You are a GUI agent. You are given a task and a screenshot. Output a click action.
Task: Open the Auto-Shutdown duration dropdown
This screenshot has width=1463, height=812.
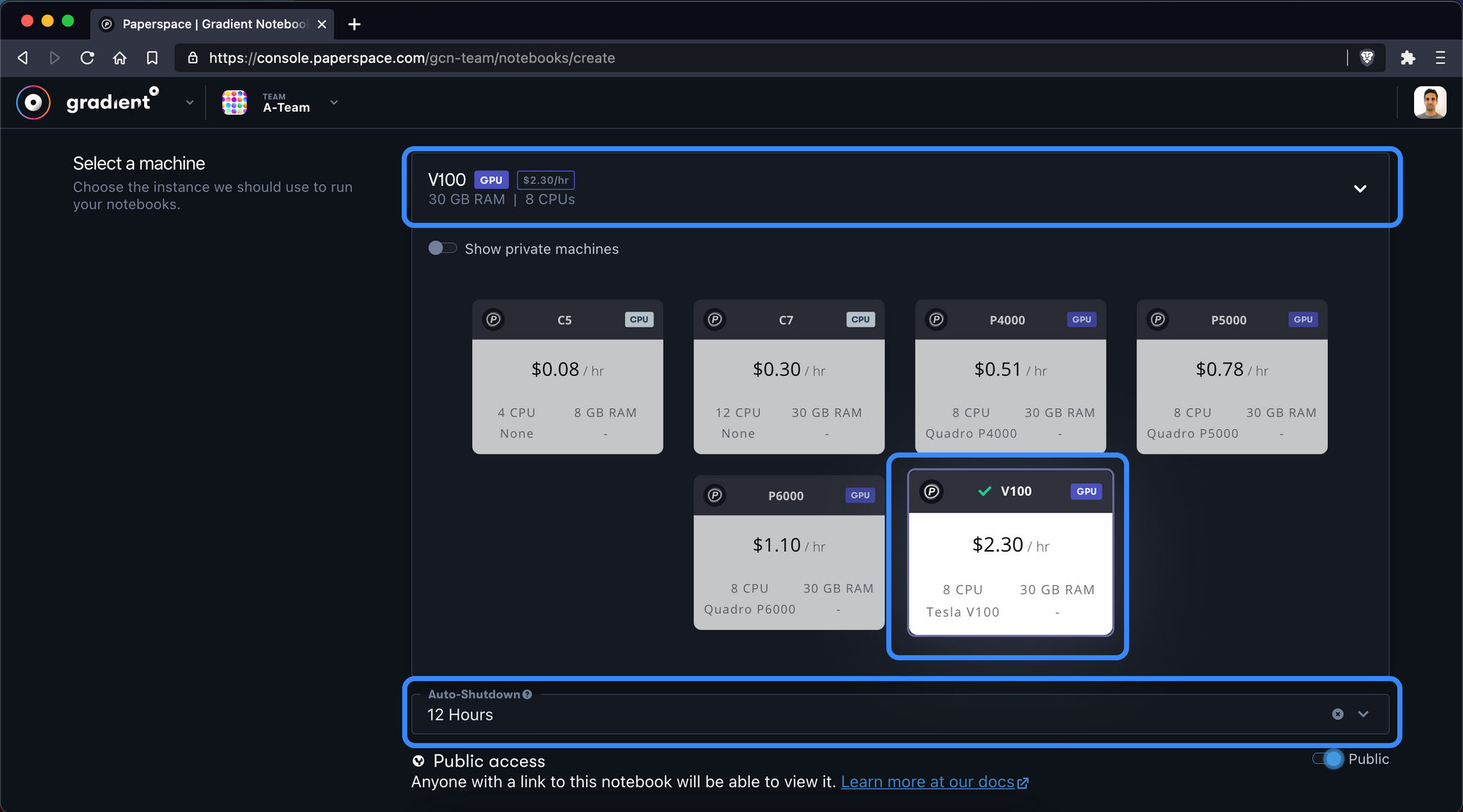(x=1364, y=714)
